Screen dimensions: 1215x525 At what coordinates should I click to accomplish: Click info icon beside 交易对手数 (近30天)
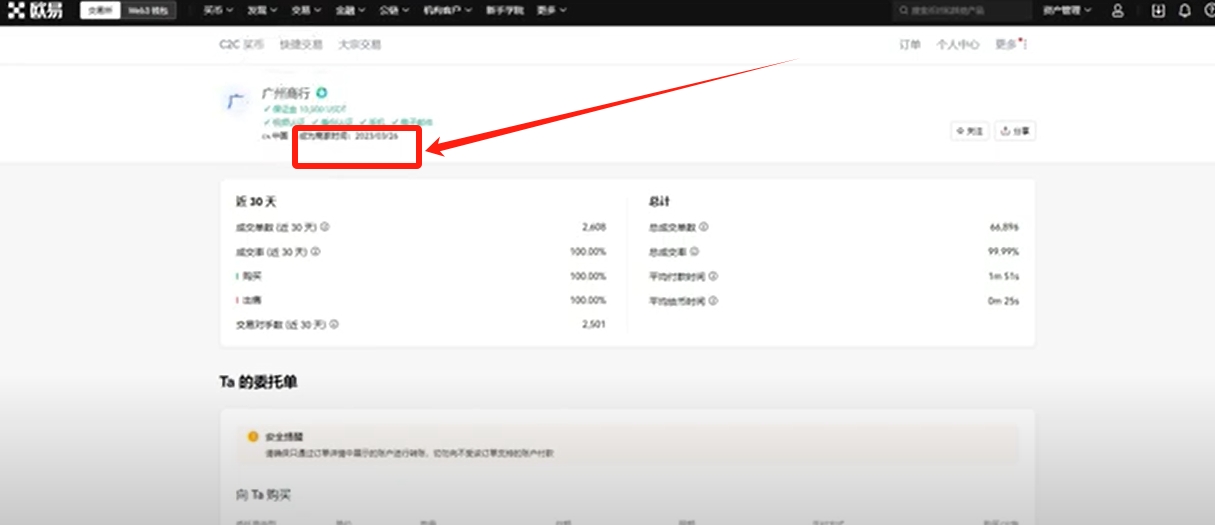pos(334,324)
